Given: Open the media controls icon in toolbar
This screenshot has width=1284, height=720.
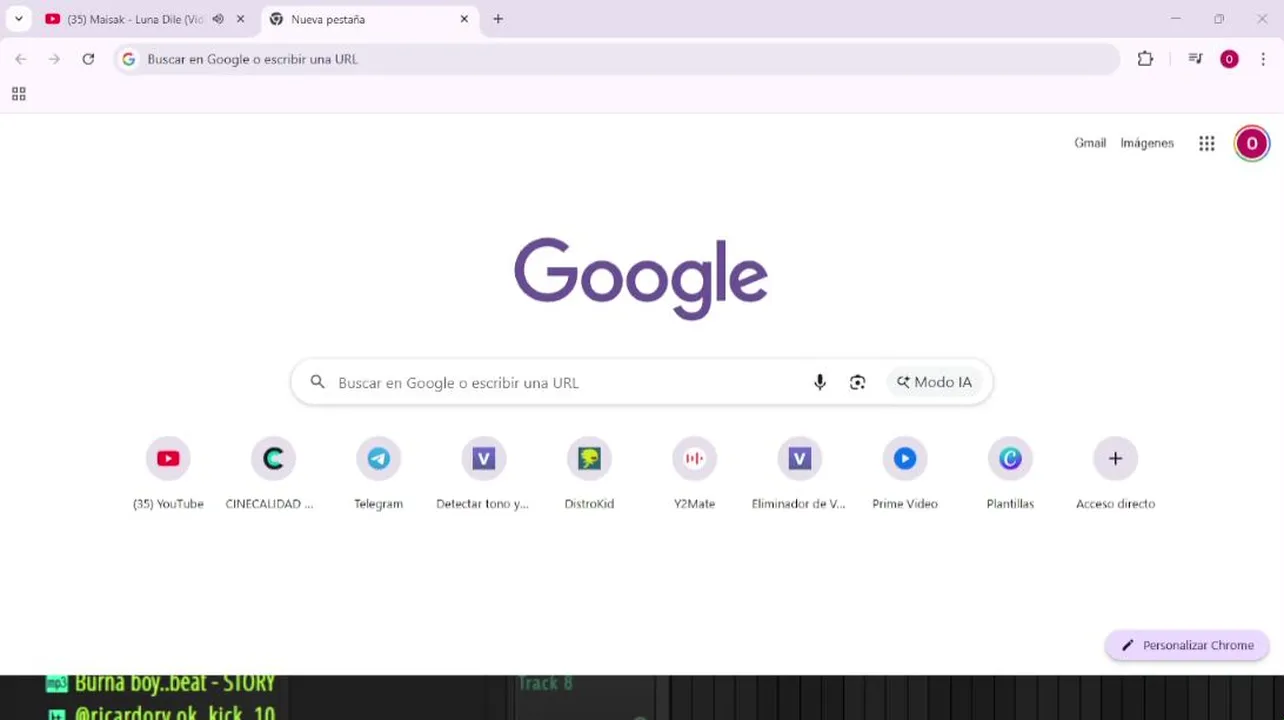Looking at the screenshot, I should [x=1195, y=59].
